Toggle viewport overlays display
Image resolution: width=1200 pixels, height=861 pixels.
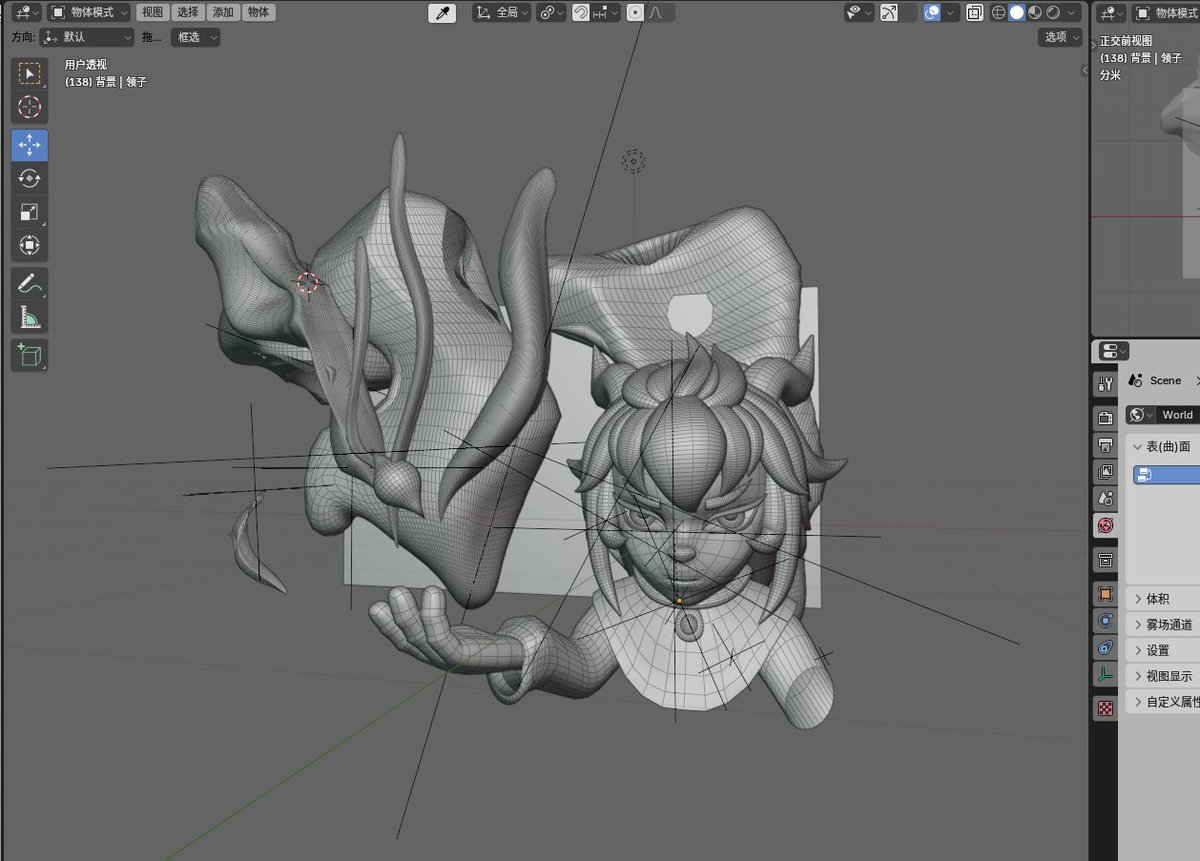click(932, 13)
